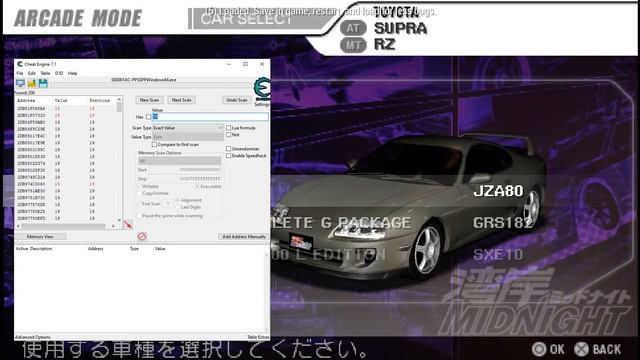
Task: Click the scan progress bar
Action: point(151,85)
